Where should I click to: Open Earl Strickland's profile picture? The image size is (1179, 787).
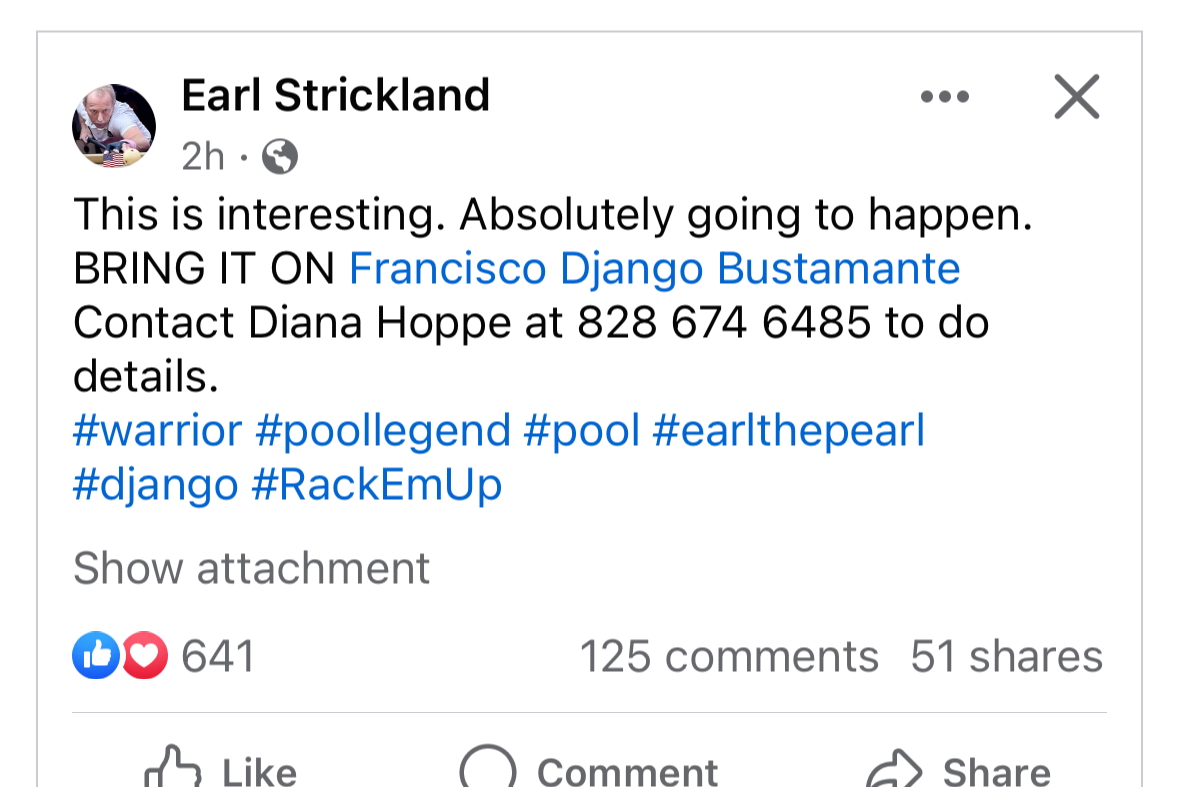(x=114, y=126)
